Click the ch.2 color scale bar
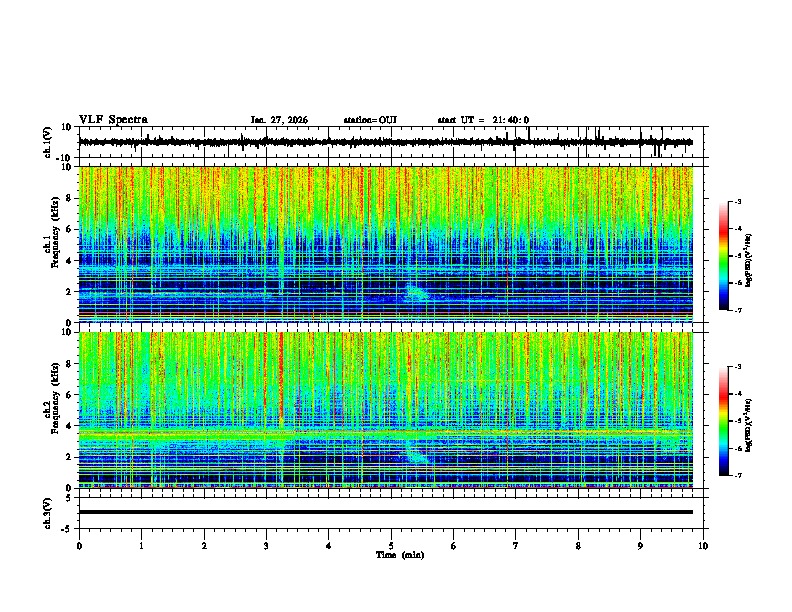 [723, 421]
